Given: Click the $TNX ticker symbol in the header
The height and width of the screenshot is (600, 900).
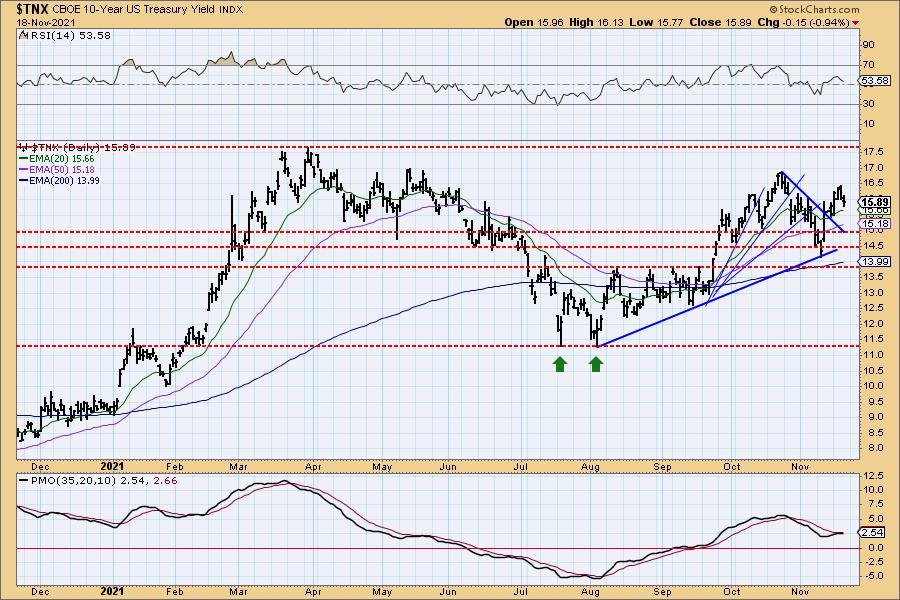Looking at the screenshot, I should click(x=33, y=9).
